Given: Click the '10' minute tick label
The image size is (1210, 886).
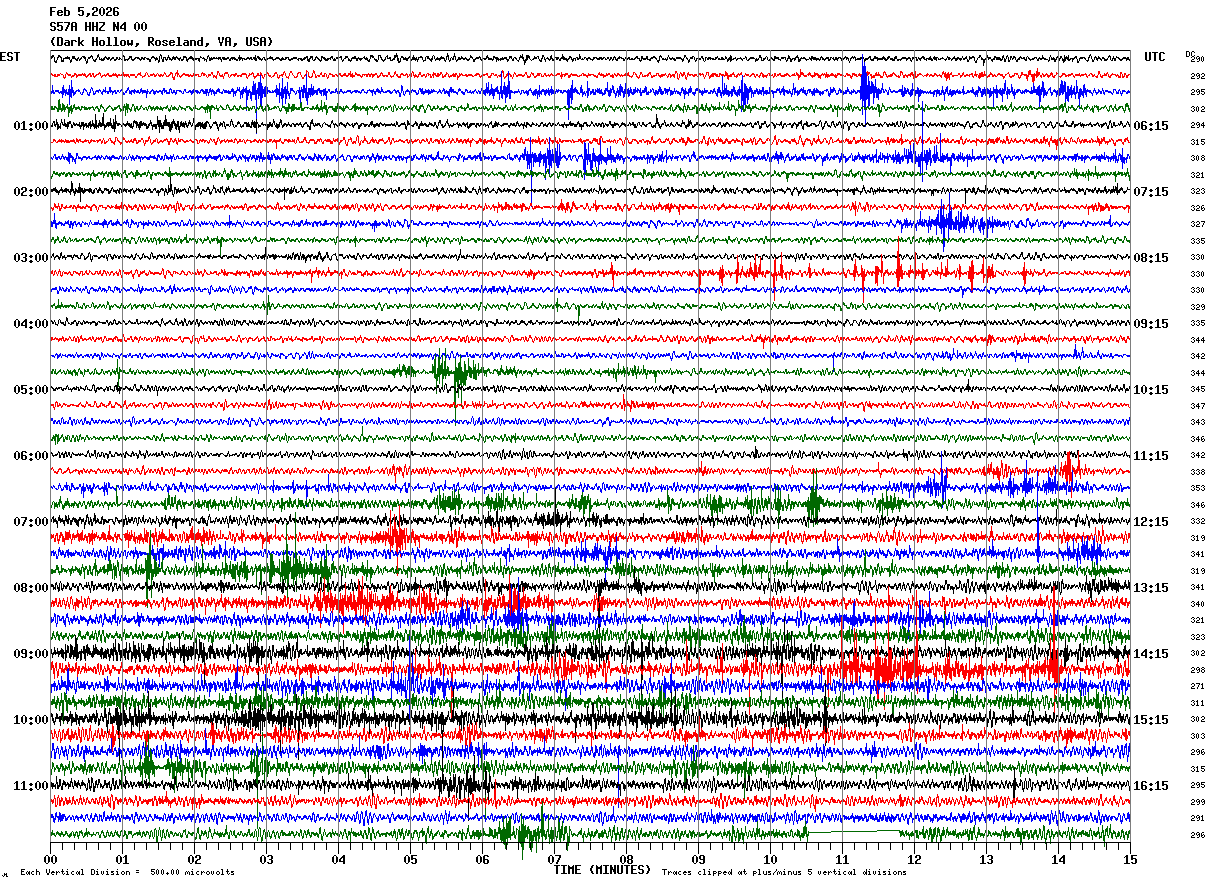Looking at the screenshot, I should (x=770, y=859).
